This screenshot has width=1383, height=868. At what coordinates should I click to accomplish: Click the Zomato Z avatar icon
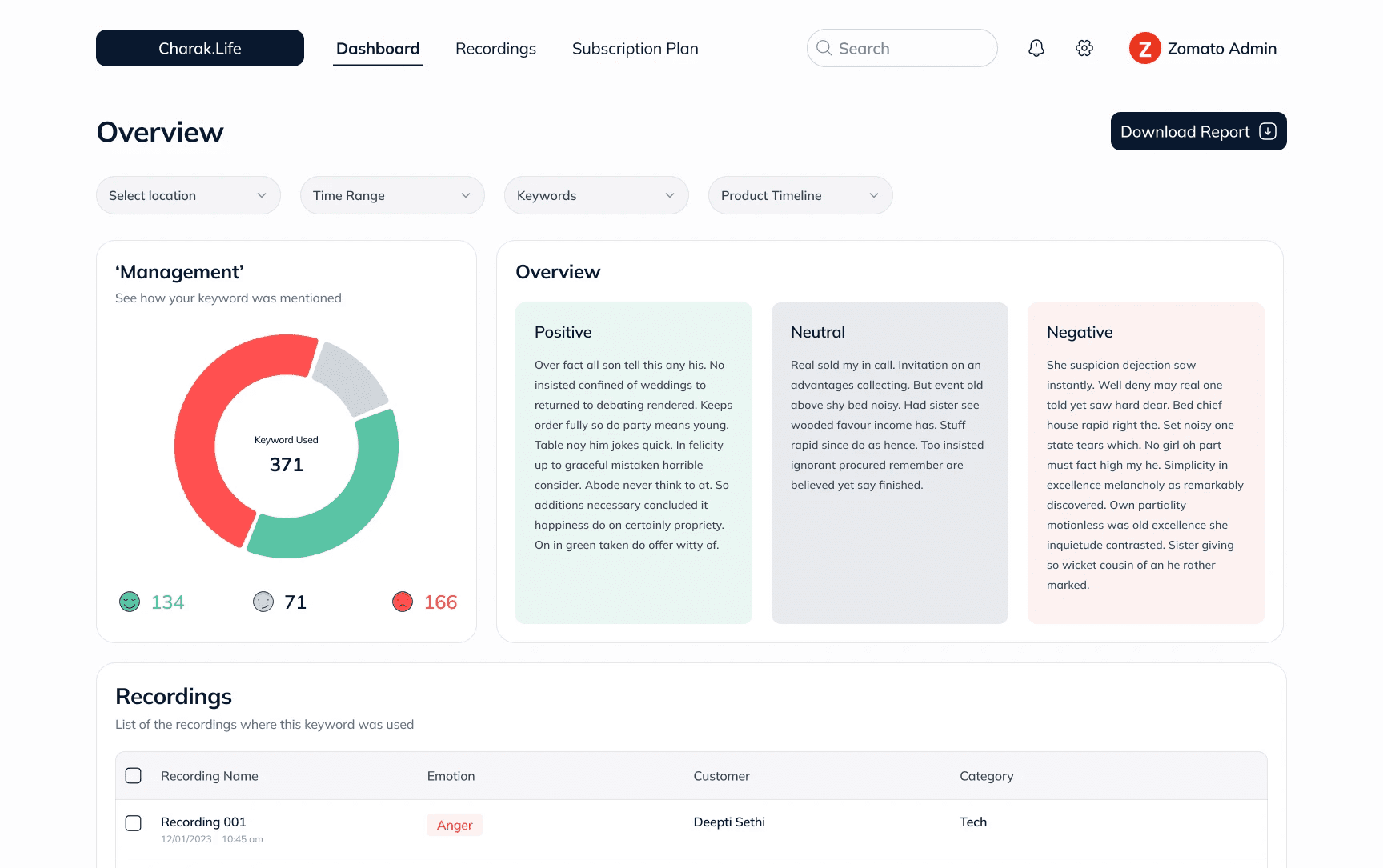point(1145,48)
